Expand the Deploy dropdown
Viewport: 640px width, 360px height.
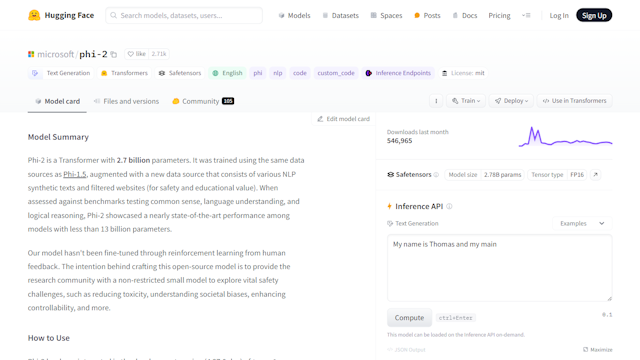tap(511, 101)
